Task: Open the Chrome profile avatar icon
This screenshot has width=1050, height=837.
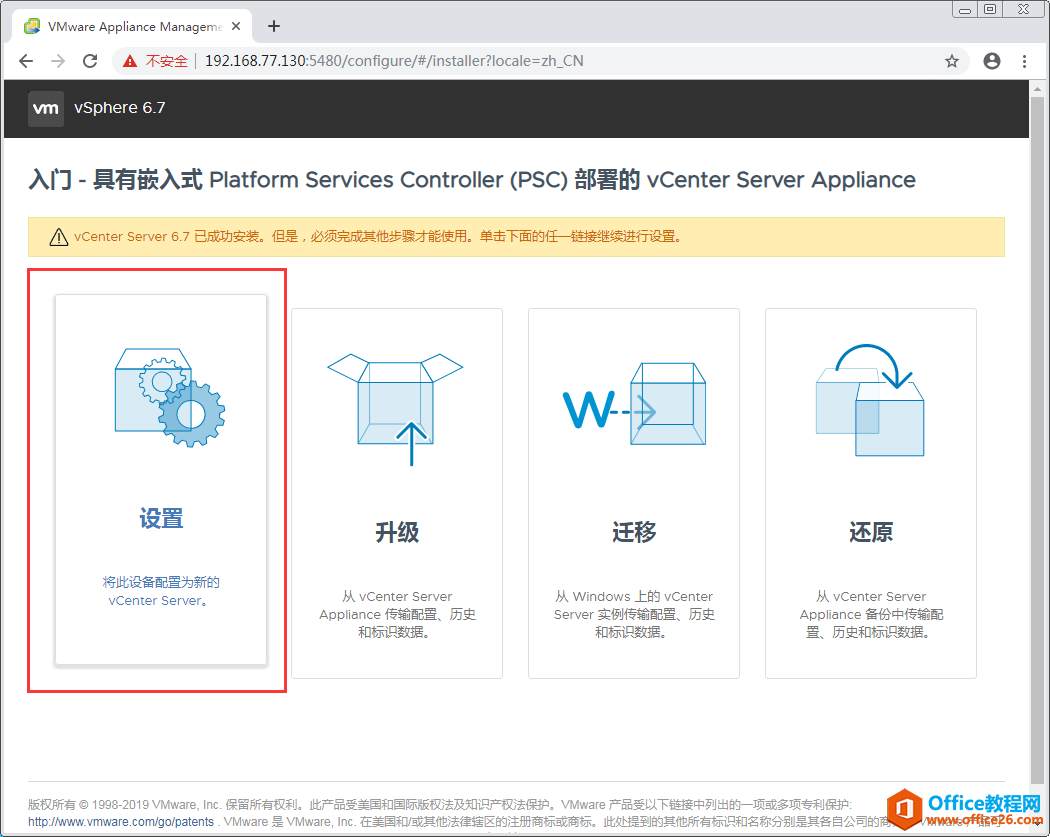Action: pyautogui.click(x=992, y=61)
